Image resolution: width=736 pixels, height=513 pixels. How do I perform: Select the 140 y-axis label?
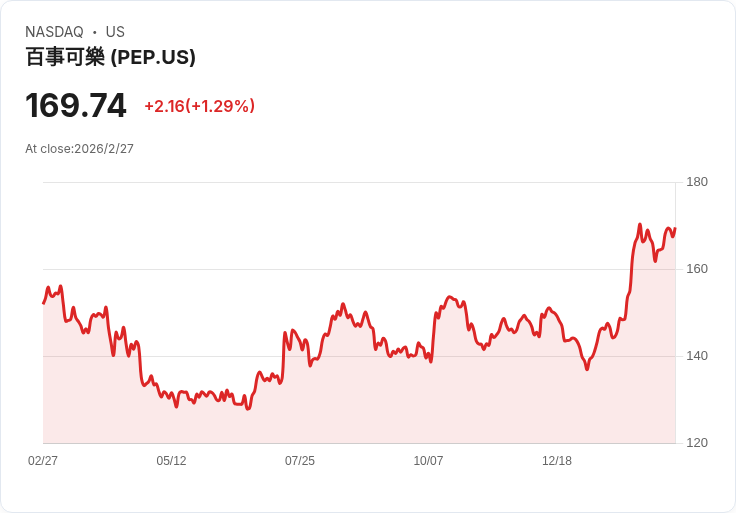[x=697, y=356]
